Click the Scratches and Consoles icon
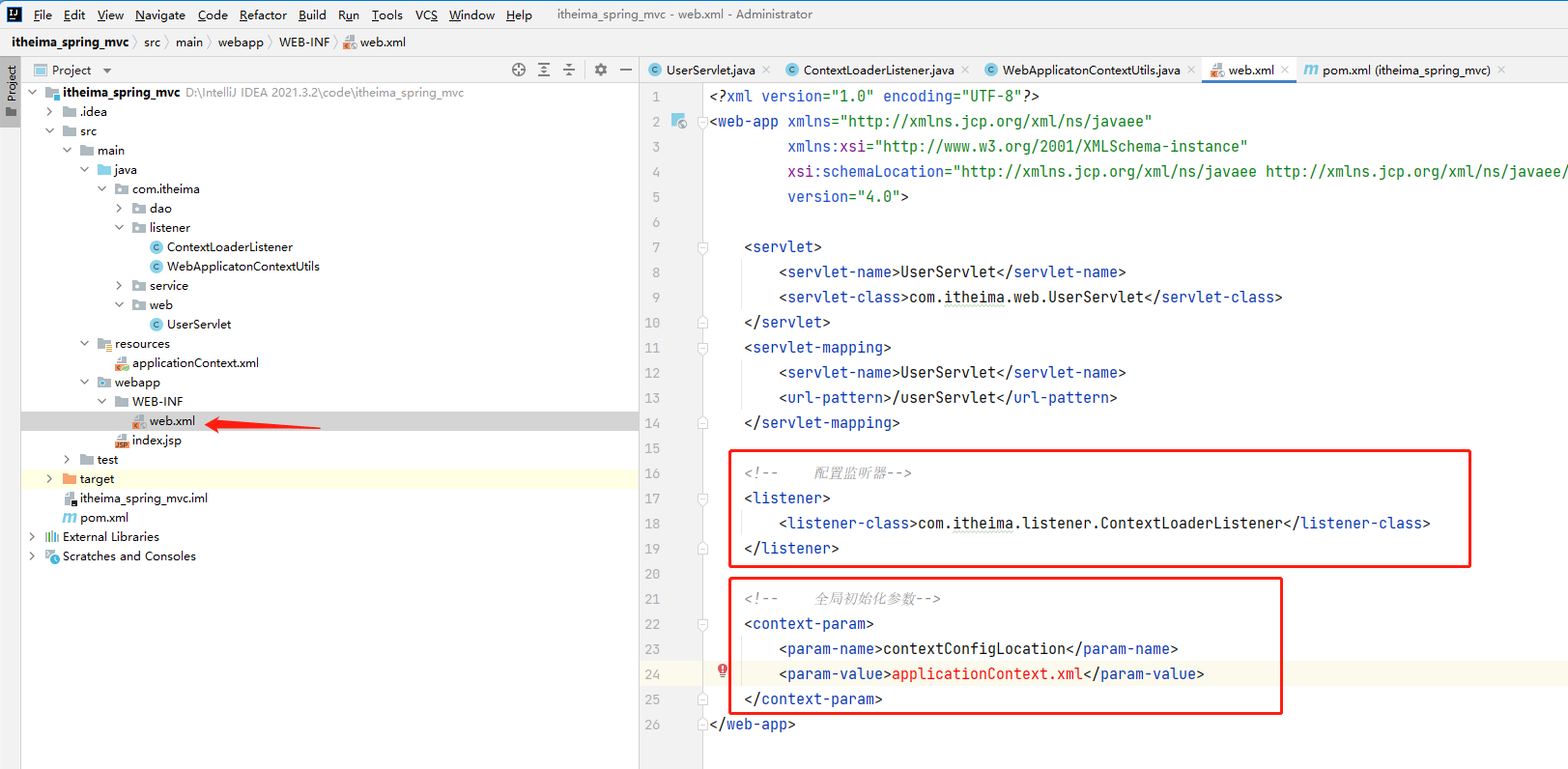The height and width of the screenshot is (769, 1568). click(x=52, y=556)
